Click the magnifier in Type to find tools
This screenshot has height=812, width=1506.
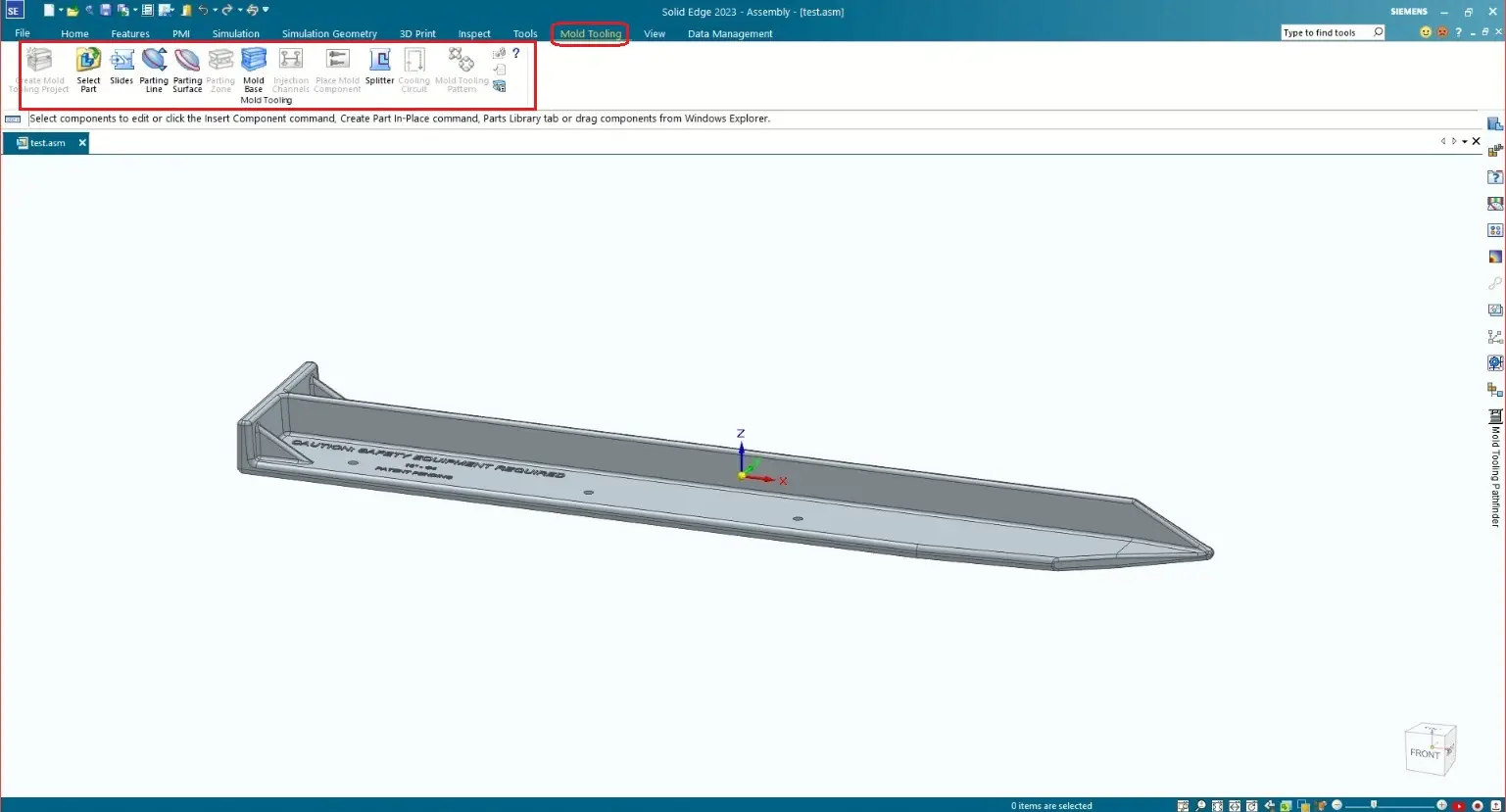click(x=1378, y=32)
